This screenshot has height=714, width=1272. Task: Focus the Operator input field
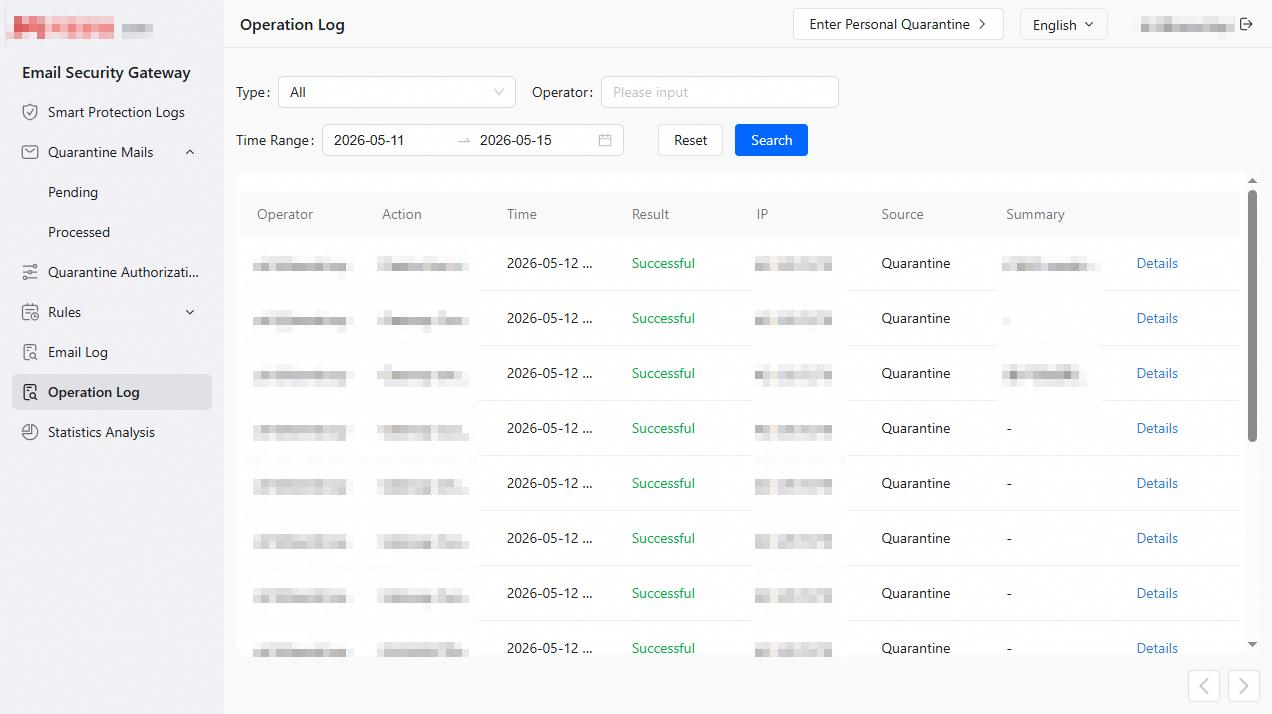click(x=720, y=92)
